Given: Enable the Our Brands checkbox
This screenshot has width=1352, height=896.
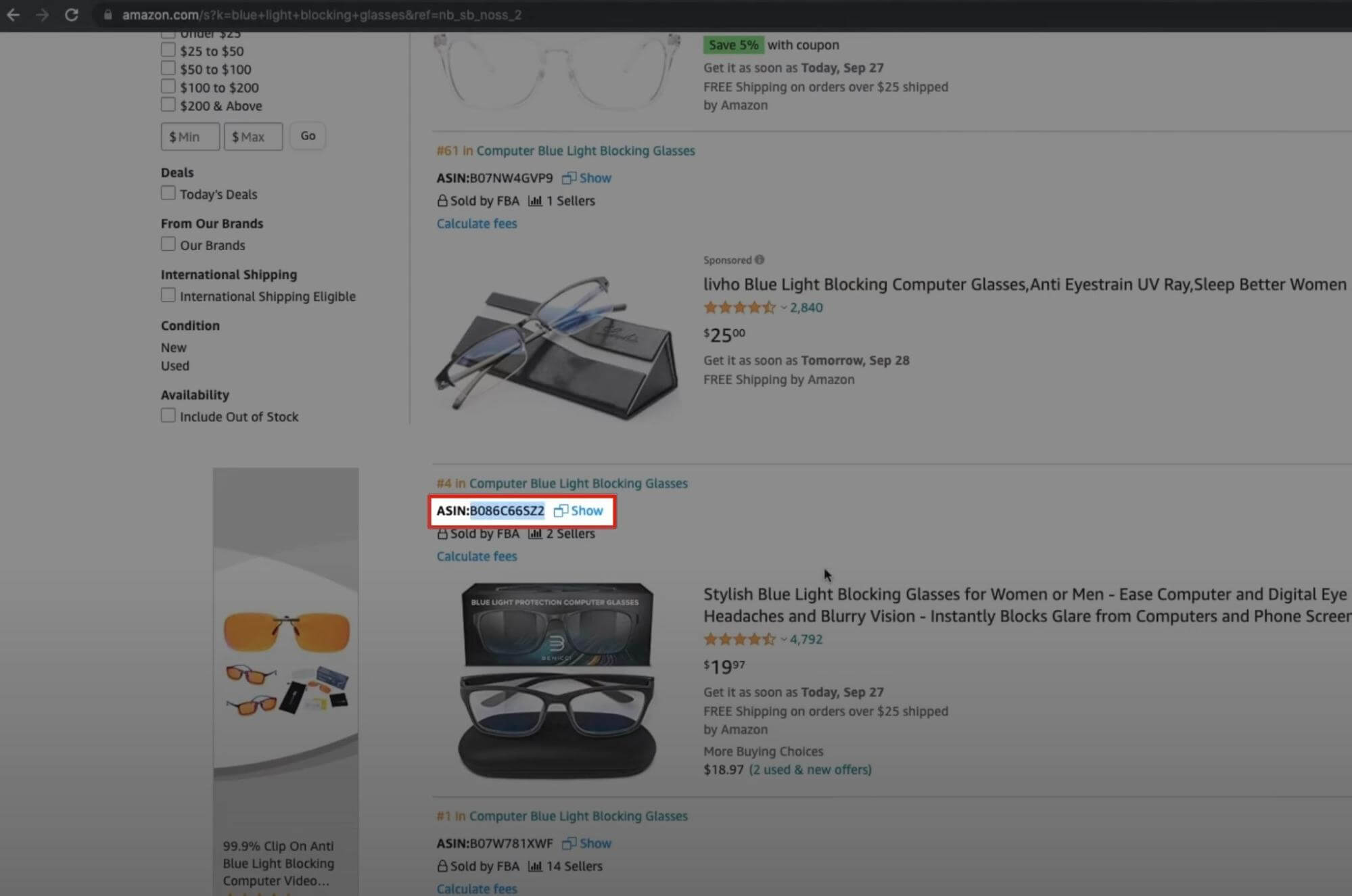Looking at the screenshot, I should pos(168,244).
